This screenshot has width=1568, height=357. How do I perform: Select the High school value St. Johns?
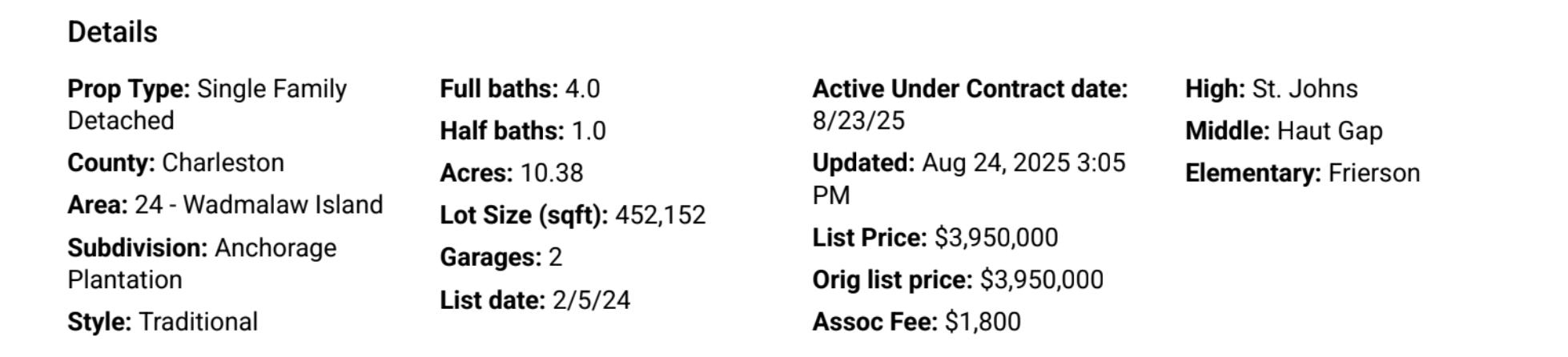(x=1305, y=89)
